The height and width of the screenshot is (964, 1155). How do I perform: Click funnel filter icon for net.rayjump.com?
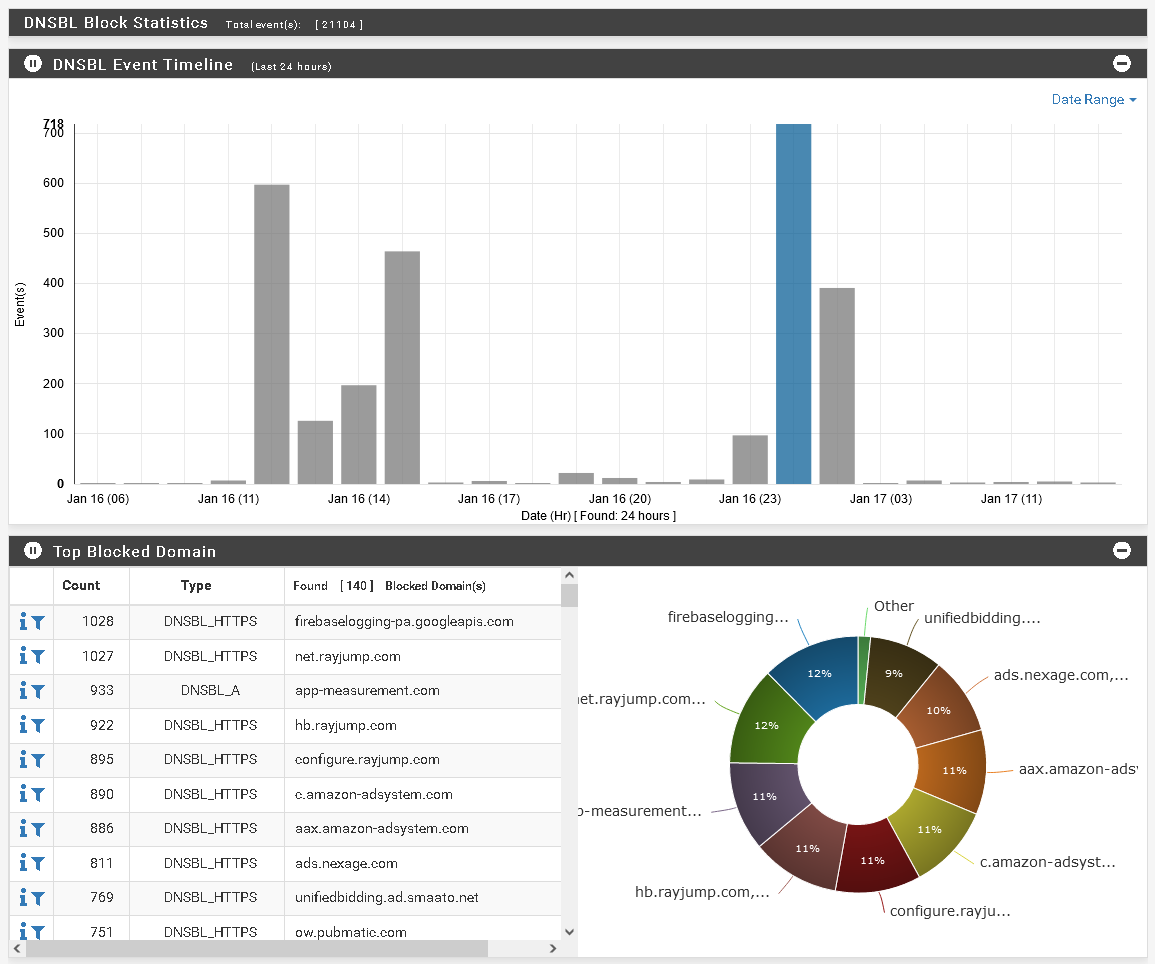tap(38, 657)
